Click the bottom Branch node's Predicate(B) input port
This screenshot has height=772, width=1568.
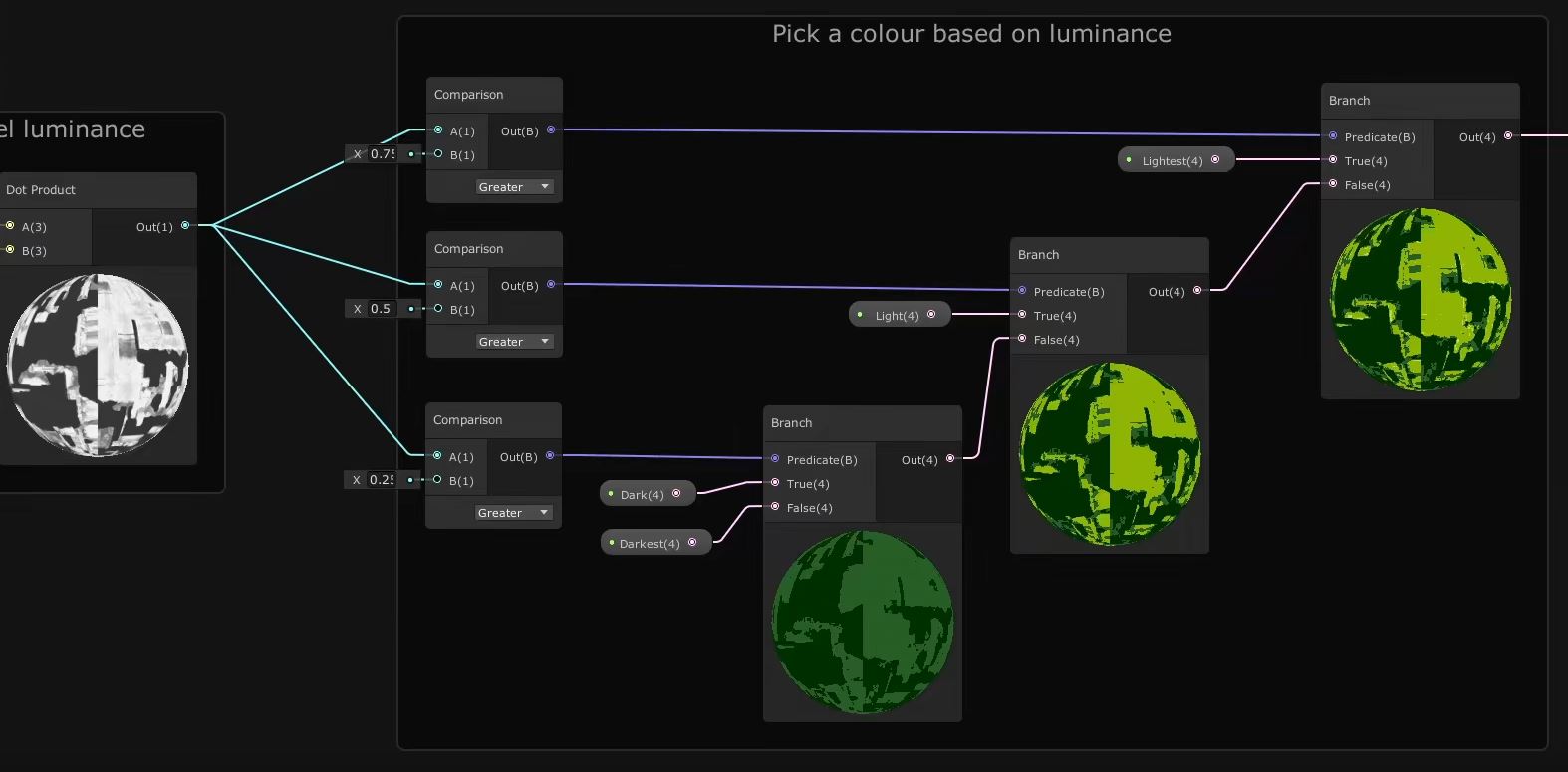click(x=775, y=459)
